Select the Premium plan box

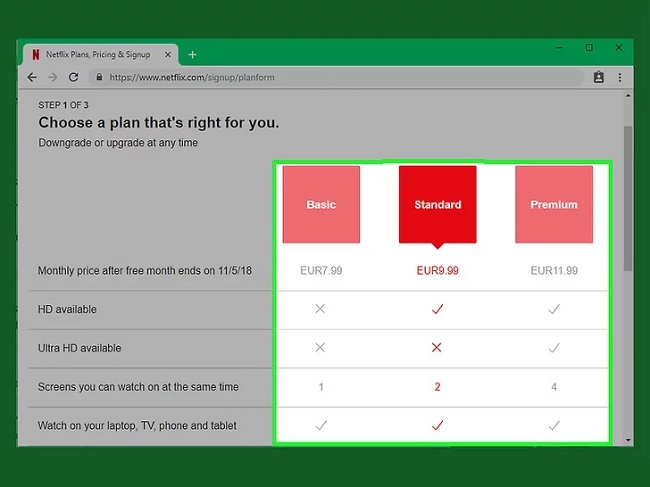554,204
